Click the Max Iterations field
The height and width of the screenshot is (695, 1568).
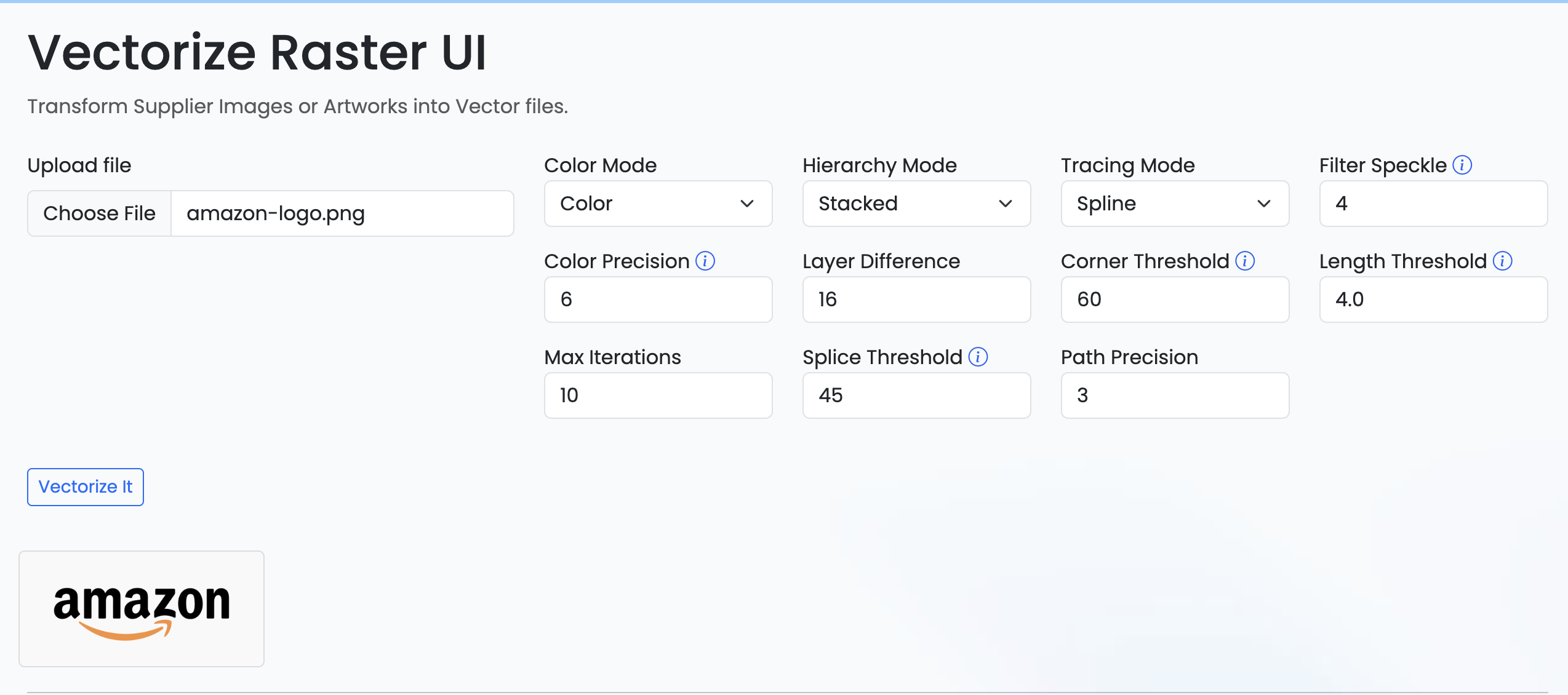tap(658, 395)
